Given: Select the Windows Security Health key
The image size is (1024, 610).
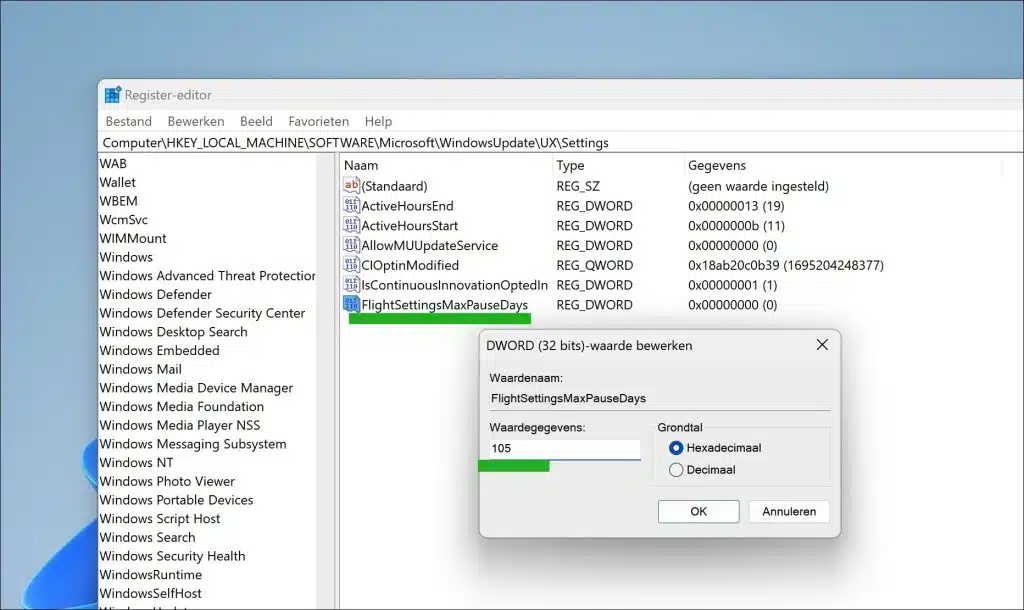Looking at the screenshot, I should point(172,556).
